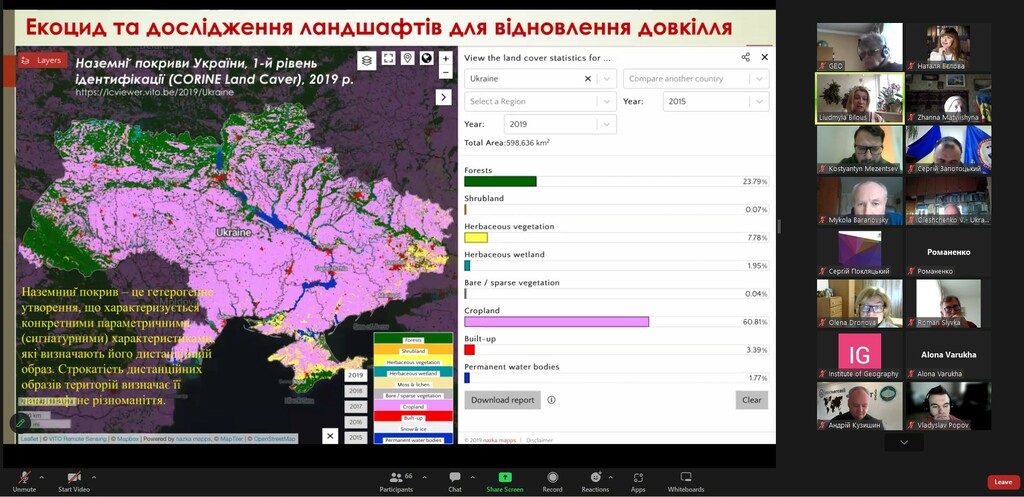The image size is (1024, 497).
Task: Open the Compare another country dropdown
Action: pyautogui.click(x=696, y=78)
